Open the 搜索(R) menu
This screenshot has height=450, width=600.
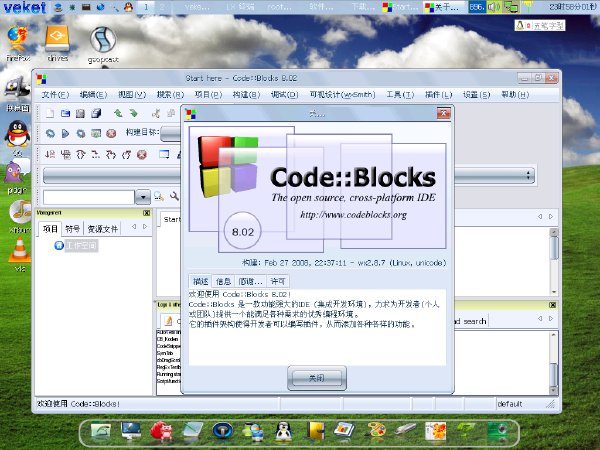click(170, 95)
